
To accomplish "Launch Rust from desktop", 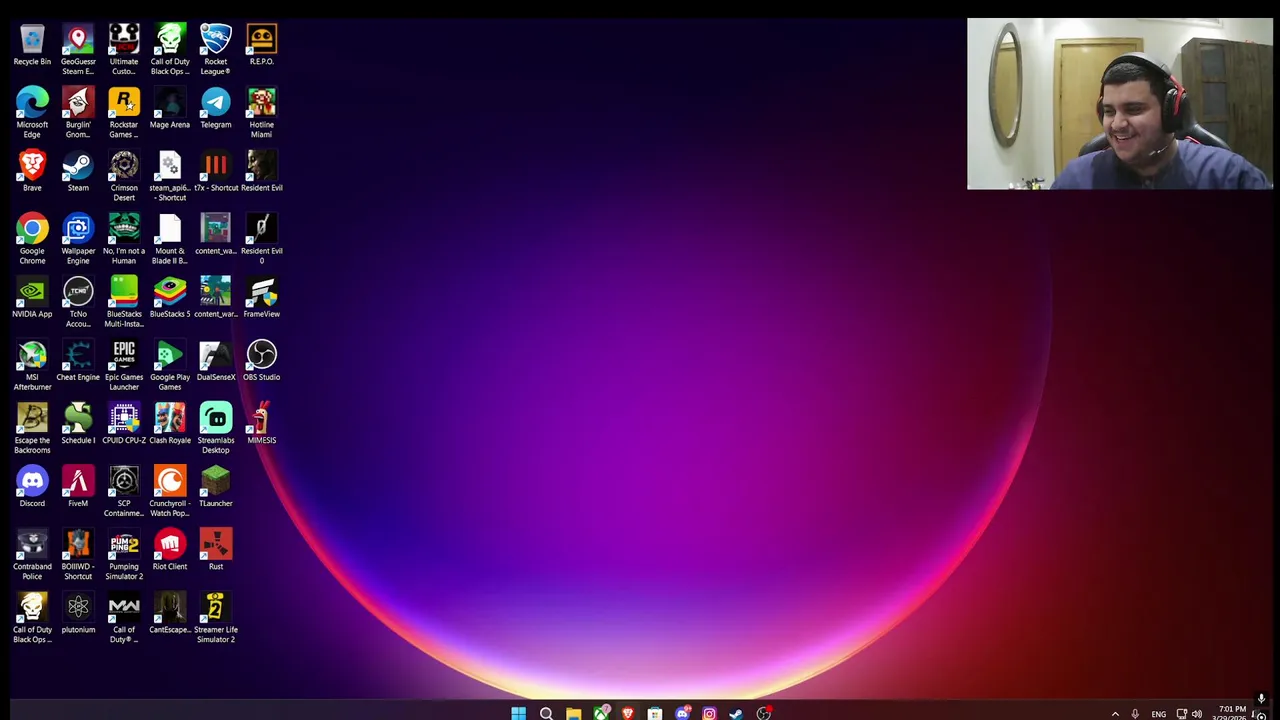I will (216, 550).
